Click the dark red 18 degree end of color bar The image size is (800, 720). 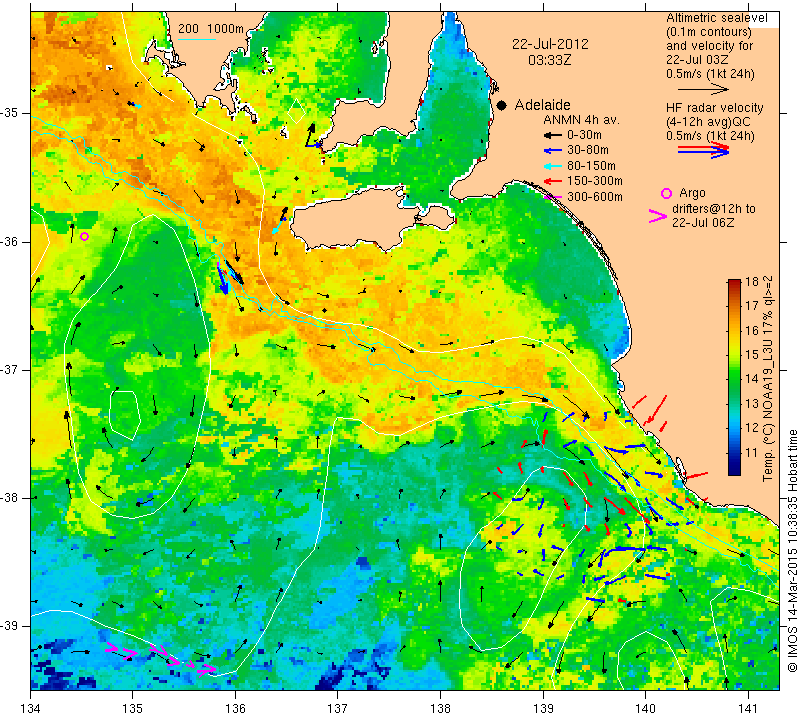pyautogui.click(x=734, y=282)
